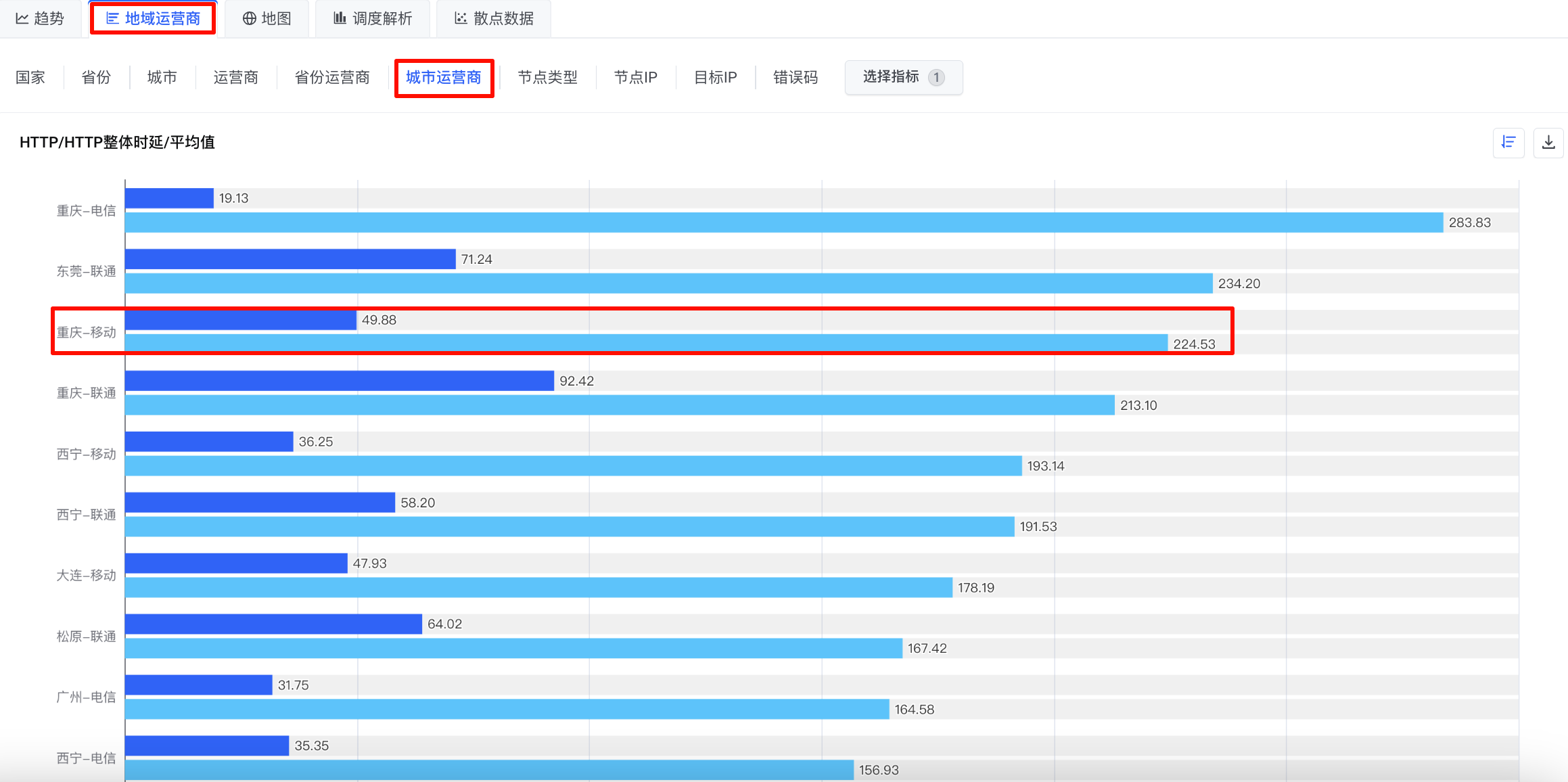The height and width of the screenshot is (782, 1568).
Task: Open the 选择指标 selector
Action: [903, 77]
